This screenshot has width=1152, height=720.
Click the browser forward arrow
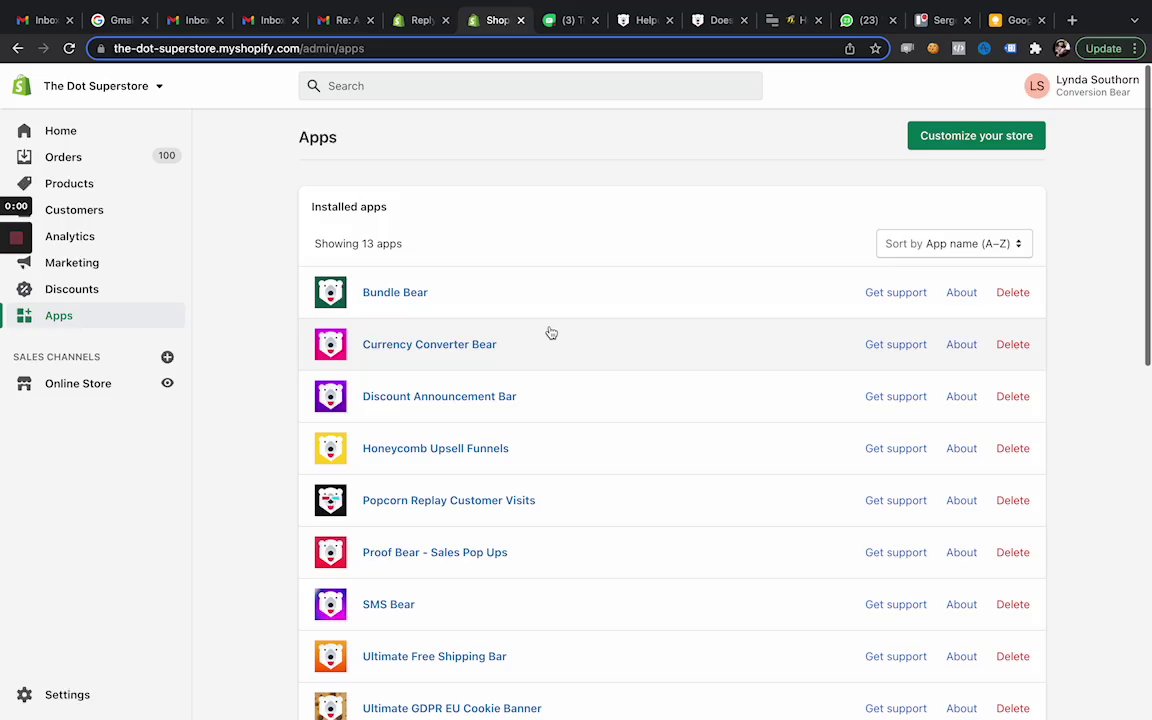(43, 48)
